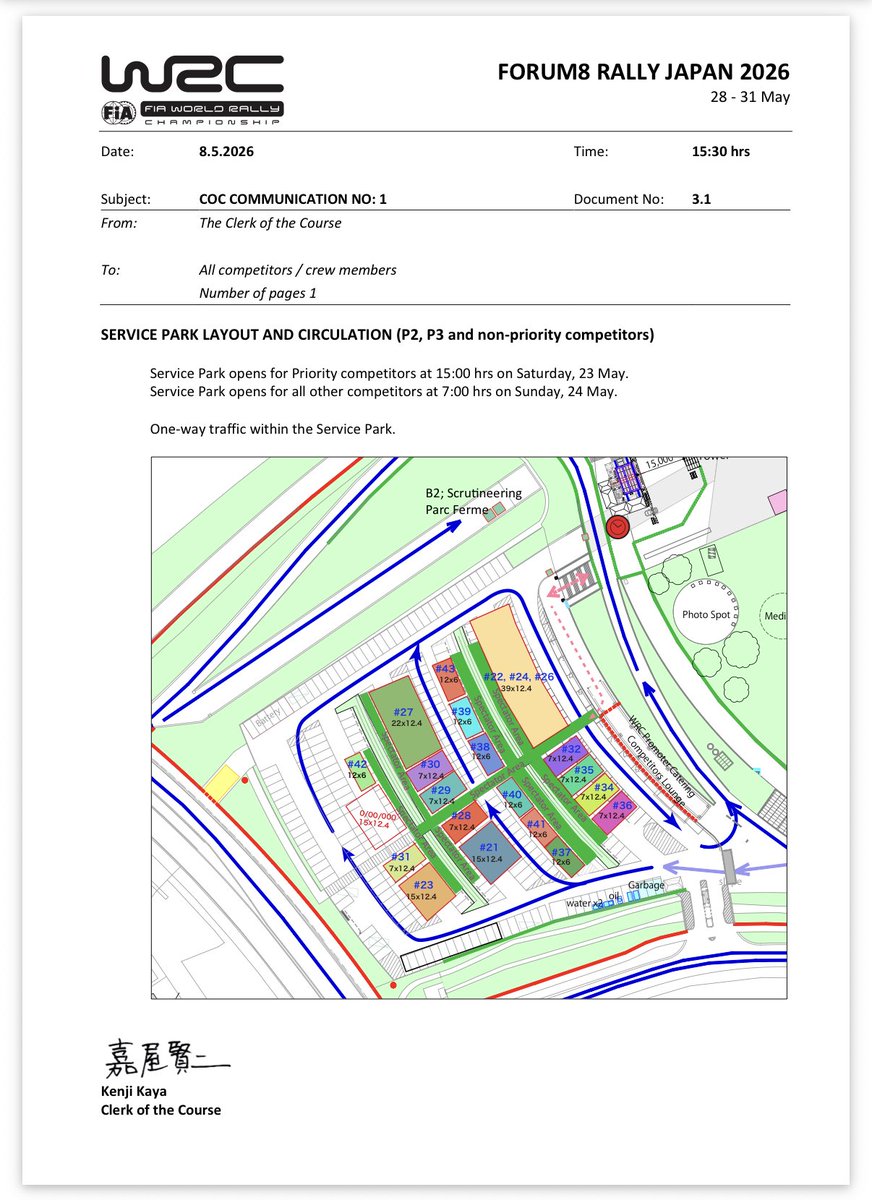Screen dimensions: 872x1200
Task: Click the "28 - 31 May" date range
Action: 748,98
